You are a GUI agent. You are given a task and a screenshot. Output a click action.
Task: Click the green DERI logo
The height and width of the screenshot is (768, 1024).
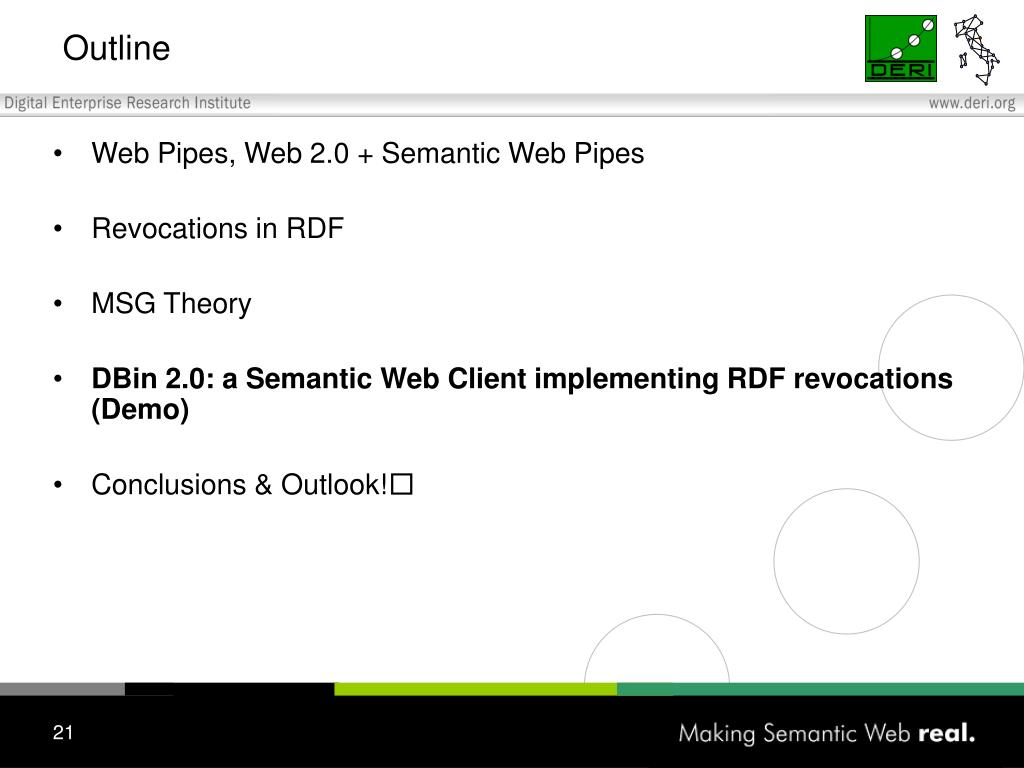coord(901,48)
